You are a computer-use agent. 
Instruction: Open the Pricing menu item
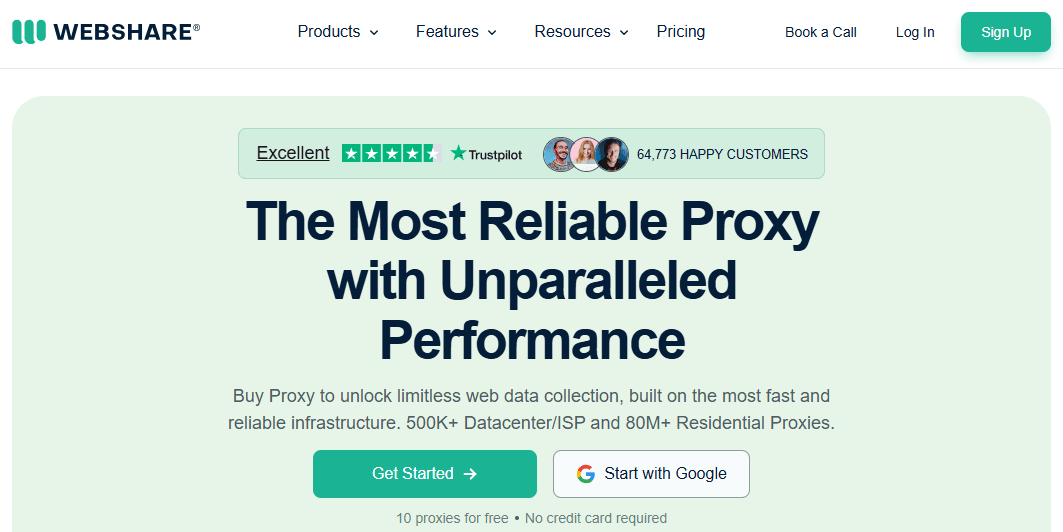coord(681,32)
